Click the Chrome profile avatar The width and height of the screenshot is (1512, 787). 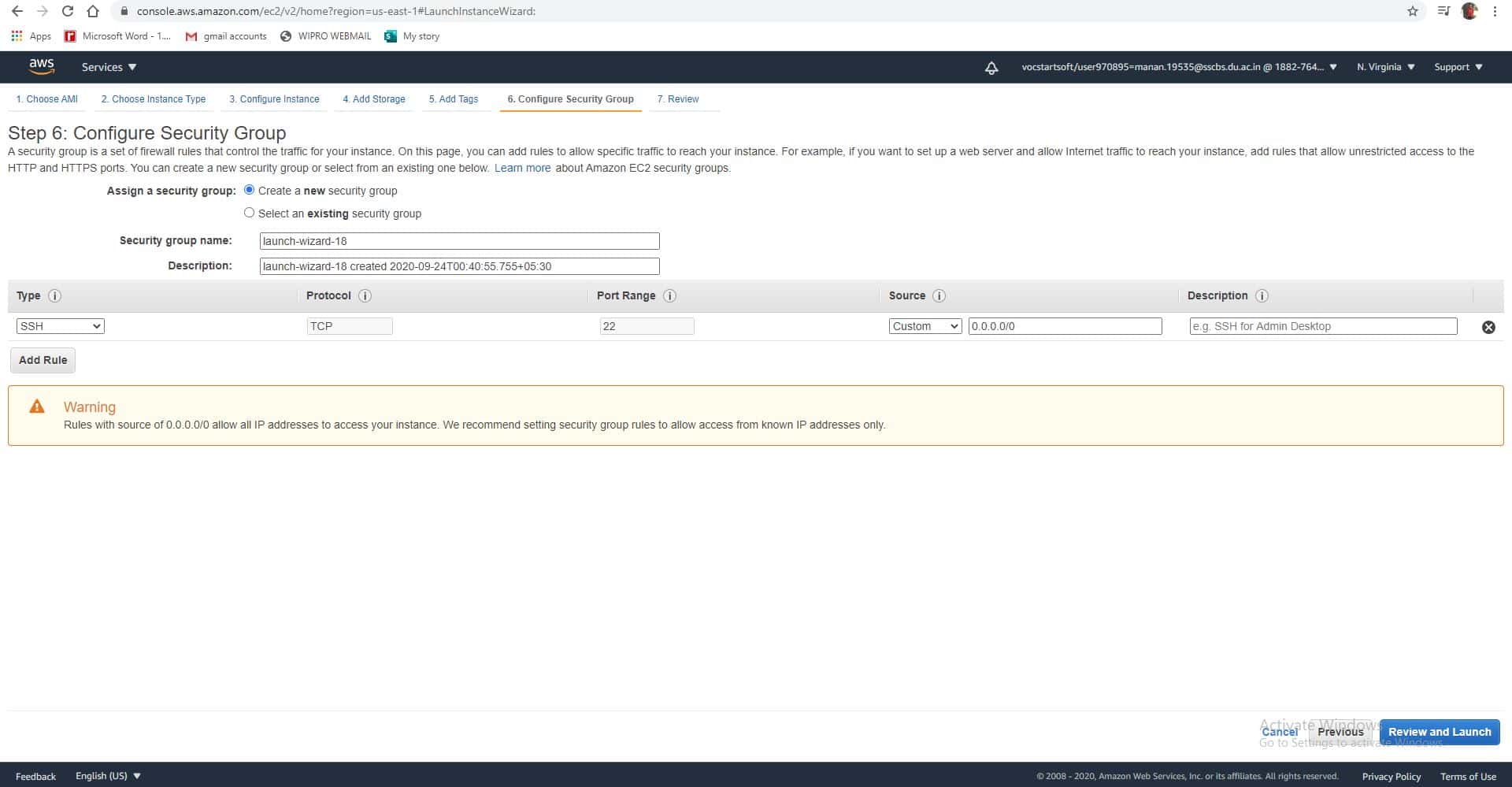(x=1469, y=11)
